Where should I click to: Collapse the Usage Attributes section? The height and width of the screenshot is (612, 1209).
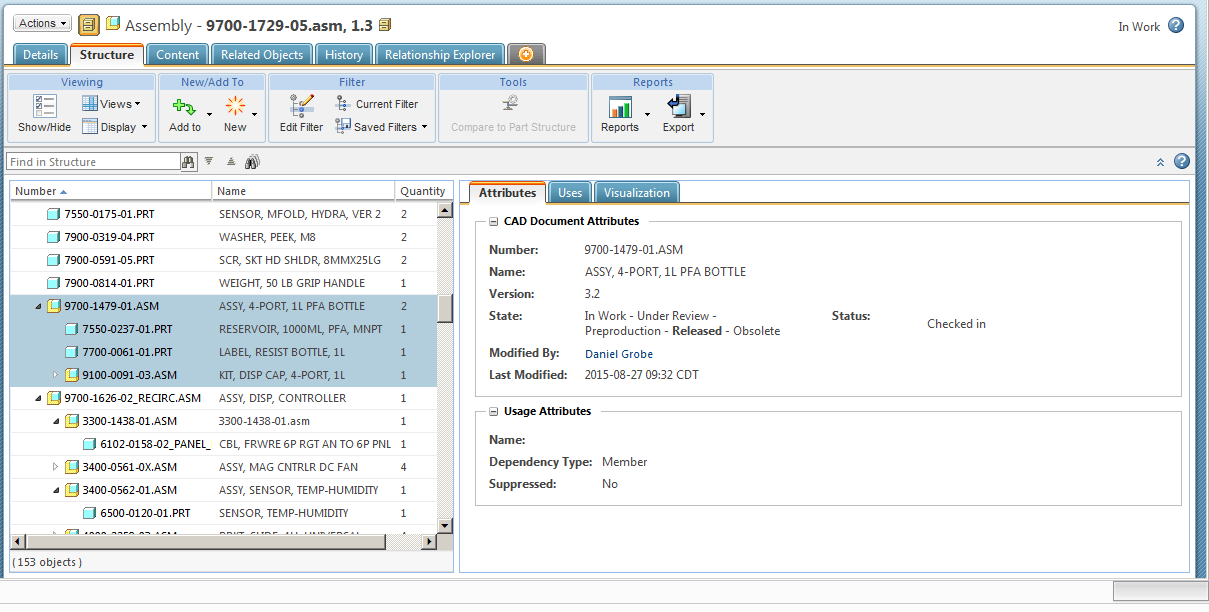[x=494, y=412]
